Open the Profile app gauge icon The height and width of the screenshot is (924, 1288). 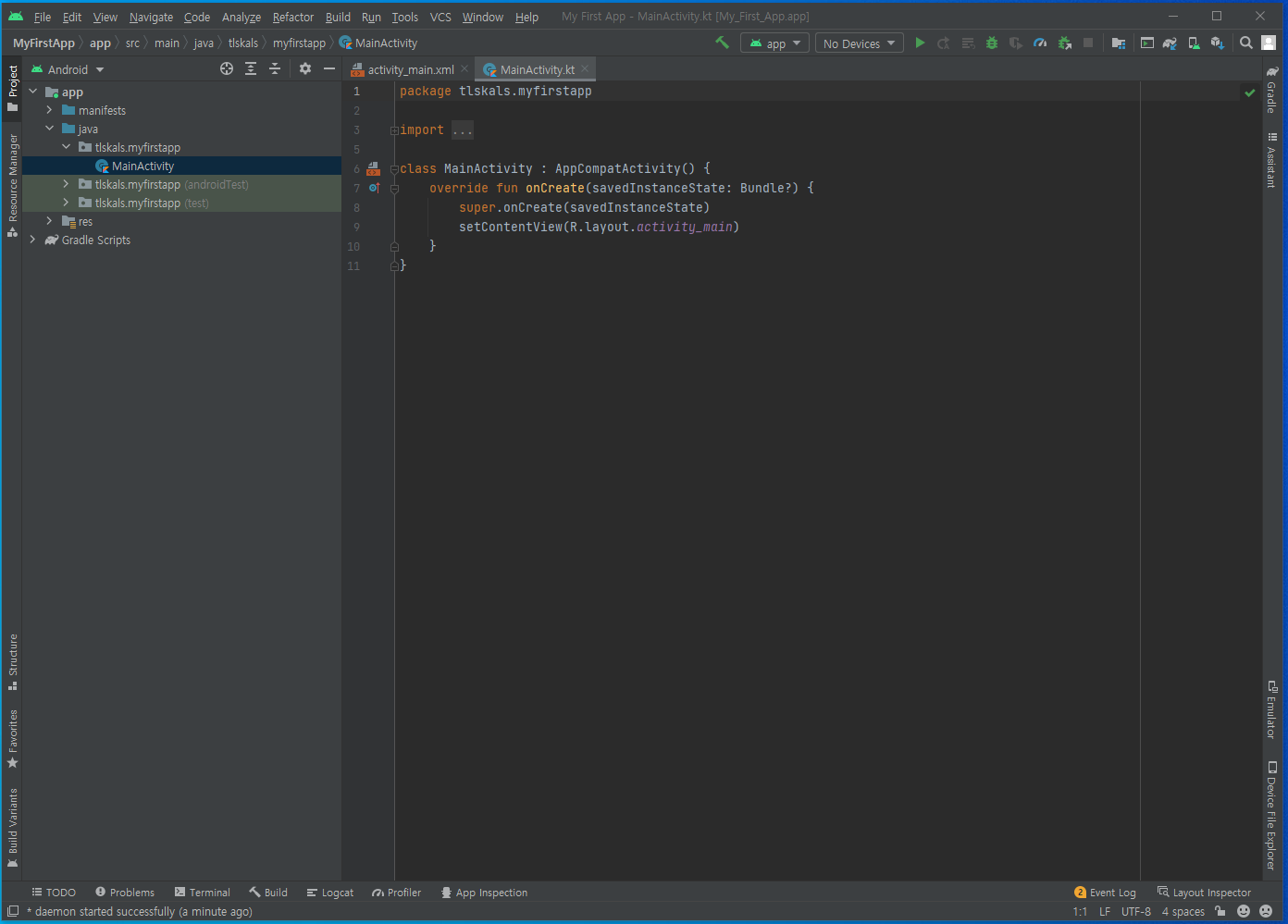[x=1040, y=43]
